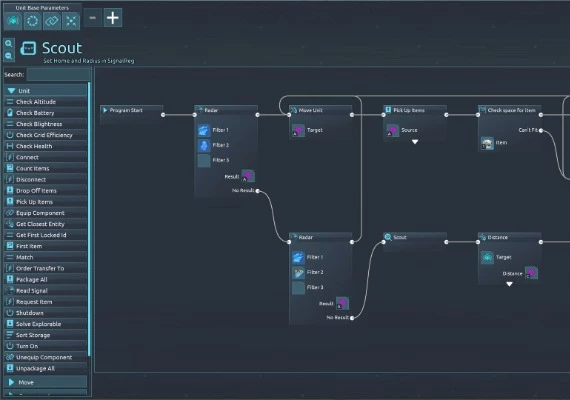Click the Distance output register icon
This screenshot has width=570, height=400.
(531, 273)
